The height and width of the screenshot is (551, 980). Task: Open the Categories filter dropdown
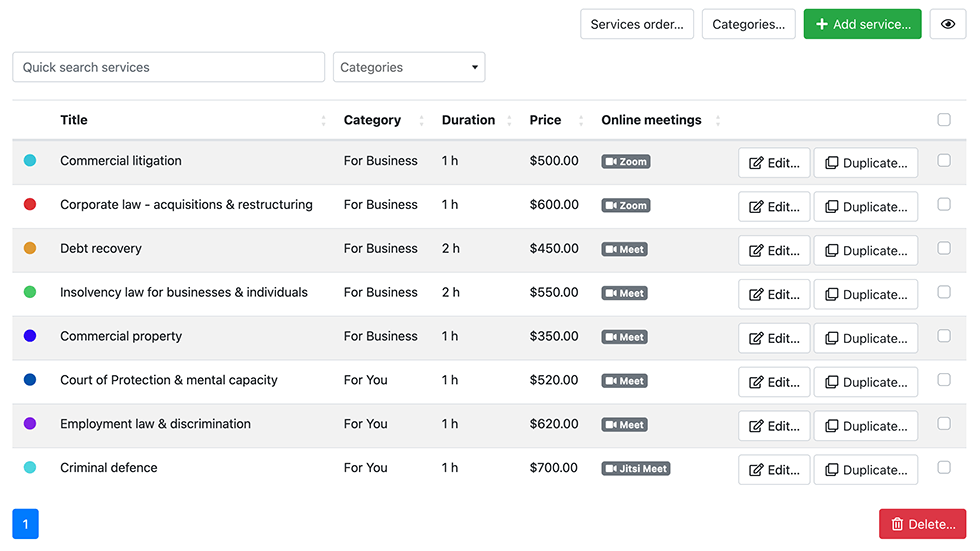tap(409, 67)
